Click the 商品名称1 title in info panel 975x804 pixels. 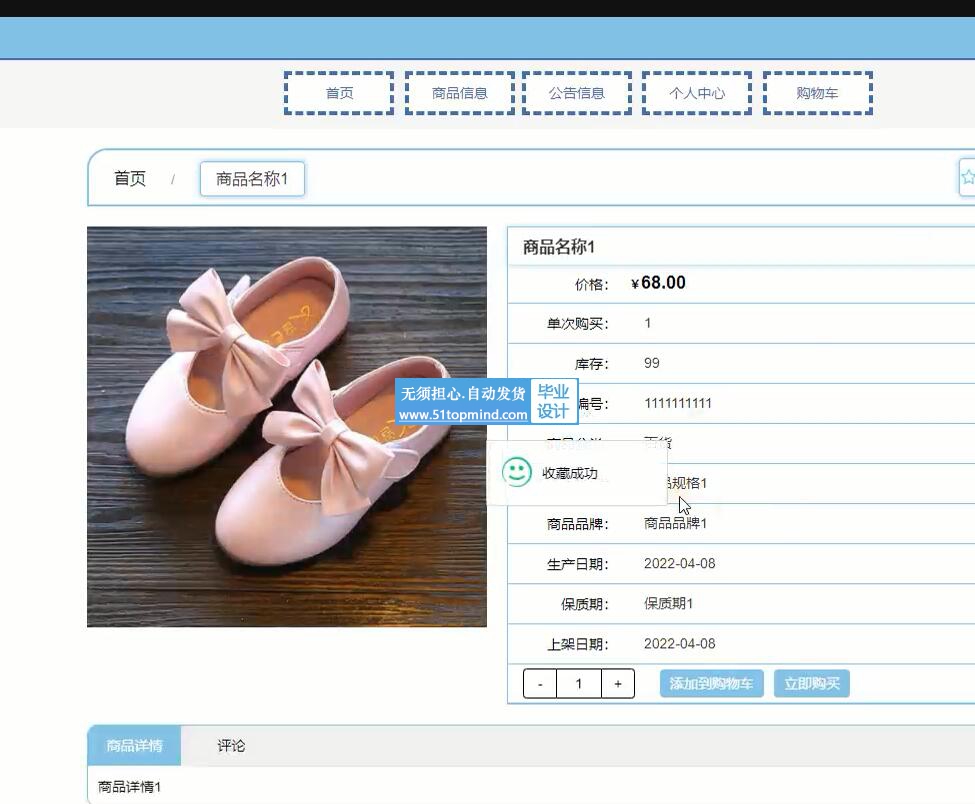(x=558, y=247)
